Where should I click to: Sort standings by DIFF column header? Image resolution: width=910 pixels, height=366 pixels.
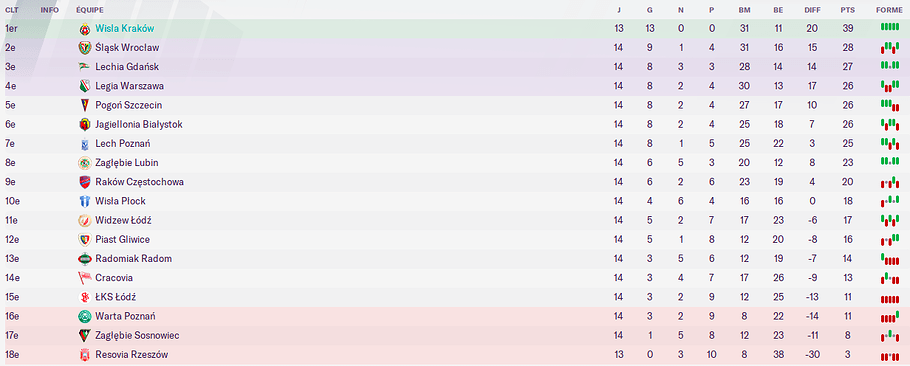point(812,10)
